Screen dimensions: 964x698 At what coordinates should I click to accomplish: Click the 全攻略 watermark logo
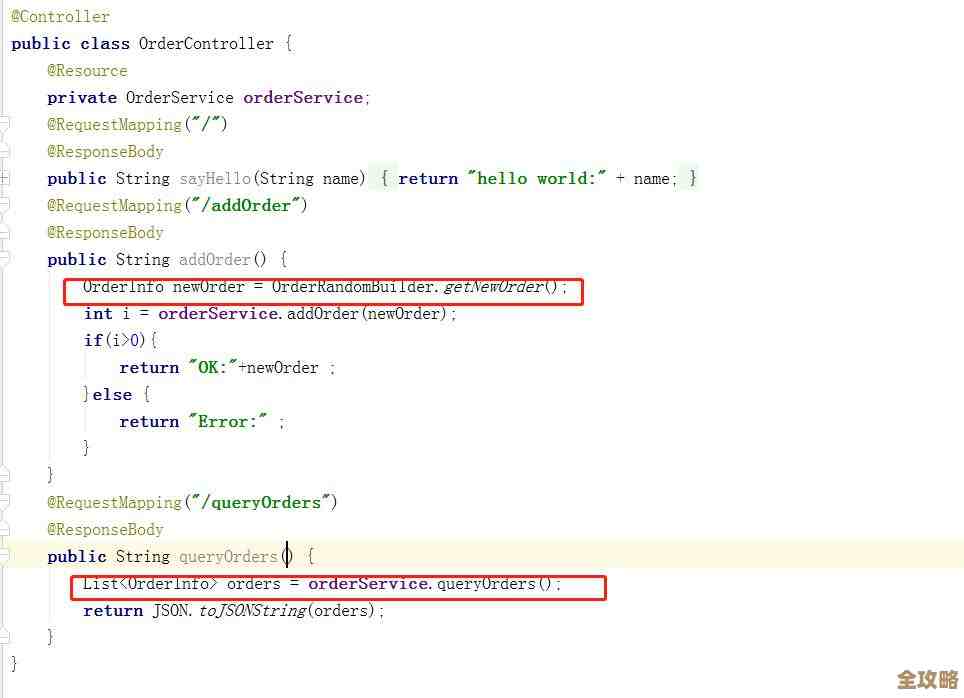927,680
